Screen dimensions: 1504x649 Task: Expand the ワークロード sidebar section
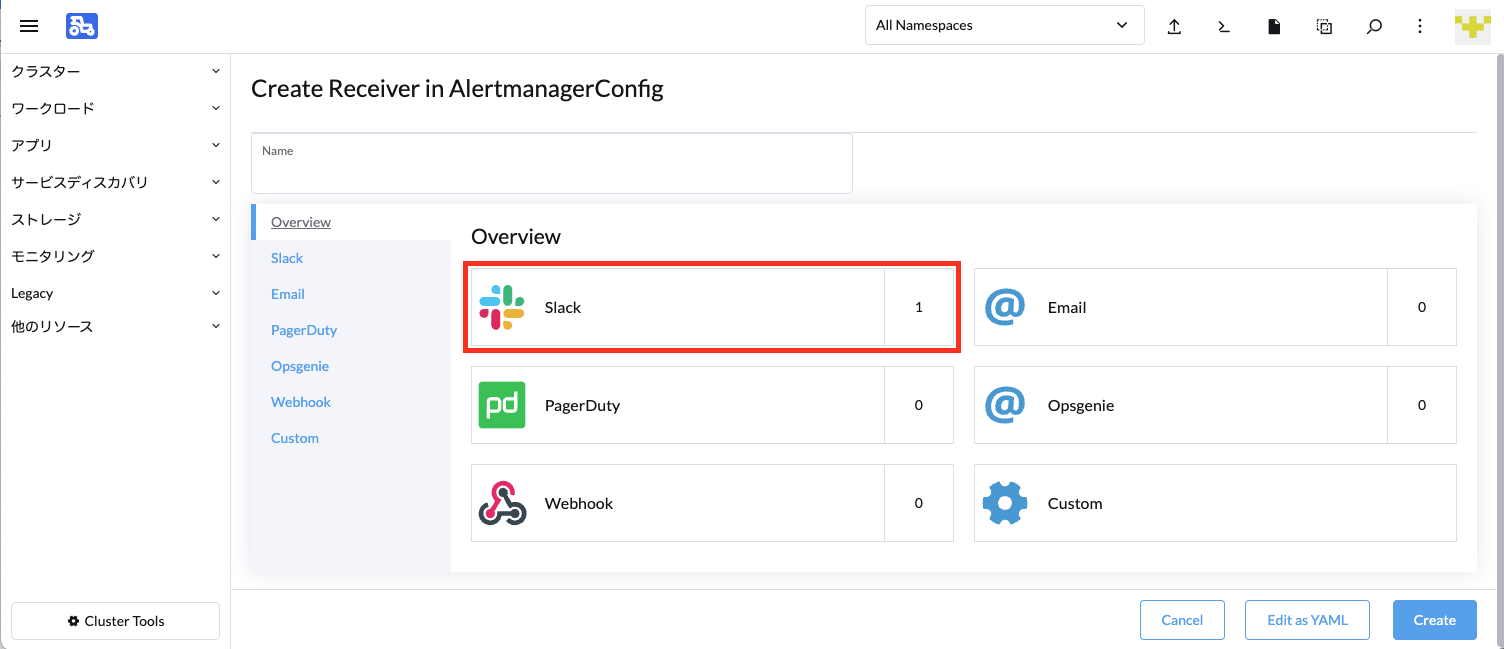[x=115, y=108]
